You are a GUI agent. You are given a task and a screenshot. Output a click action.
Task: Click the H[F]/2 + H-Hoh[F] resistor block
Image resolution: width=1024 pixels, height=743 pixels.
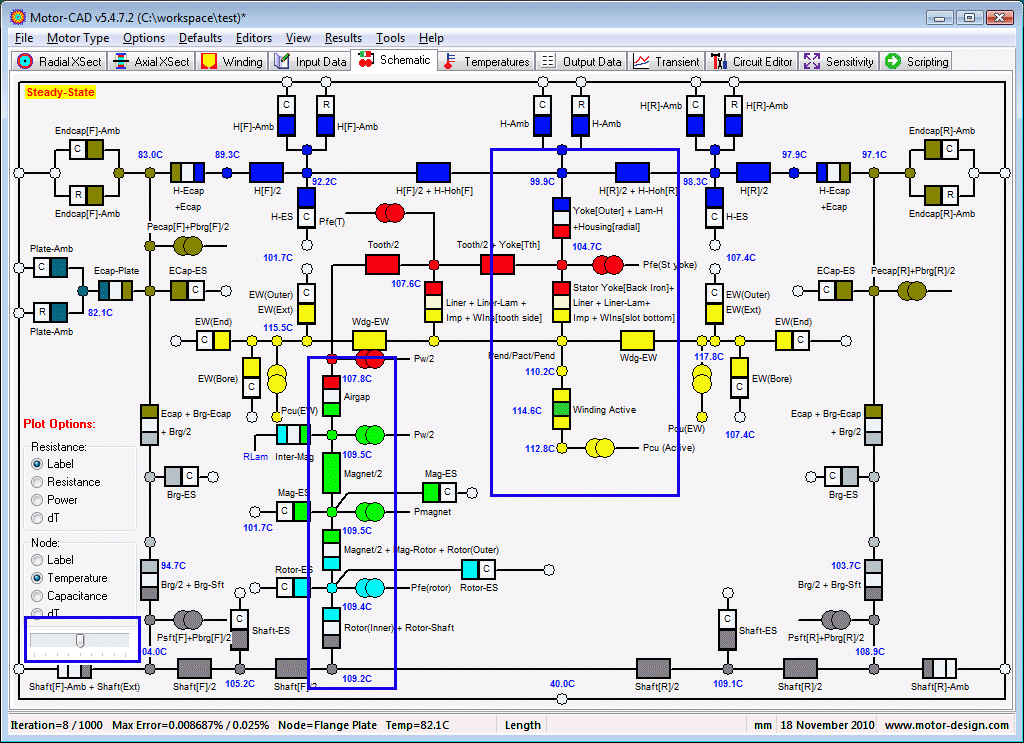click(434, 173)
